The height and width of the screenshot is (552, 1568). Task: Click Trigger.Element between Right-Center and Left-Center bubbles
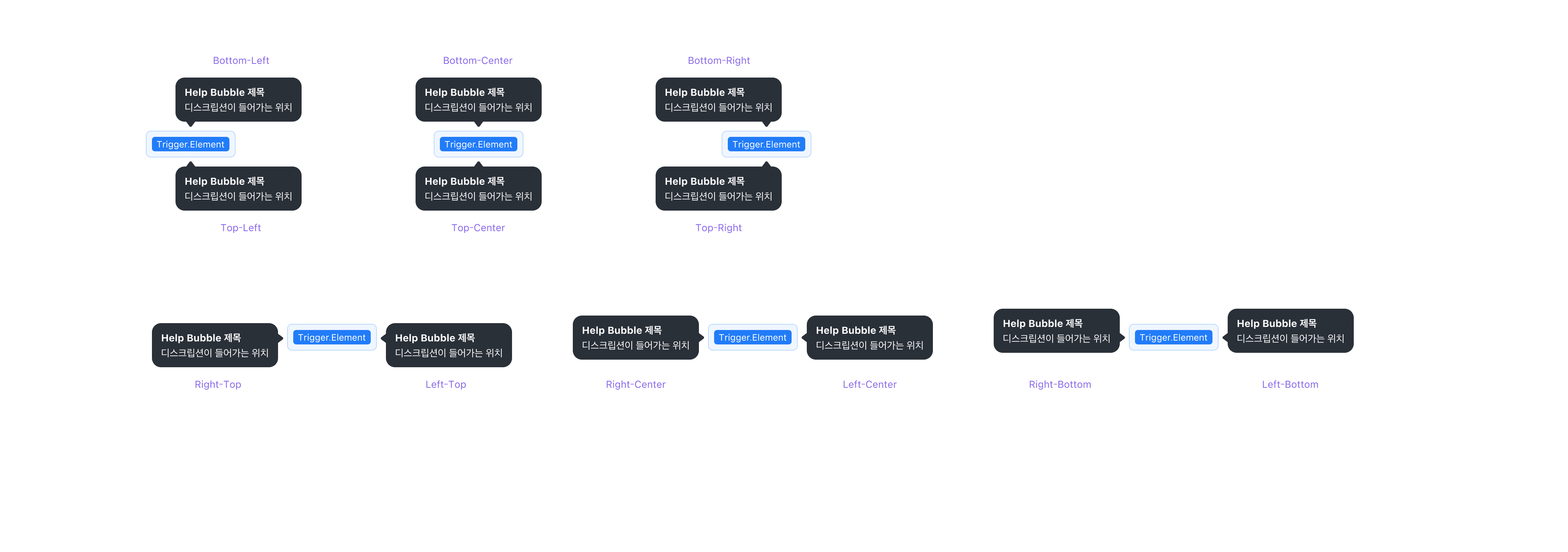tap(752, 338)
